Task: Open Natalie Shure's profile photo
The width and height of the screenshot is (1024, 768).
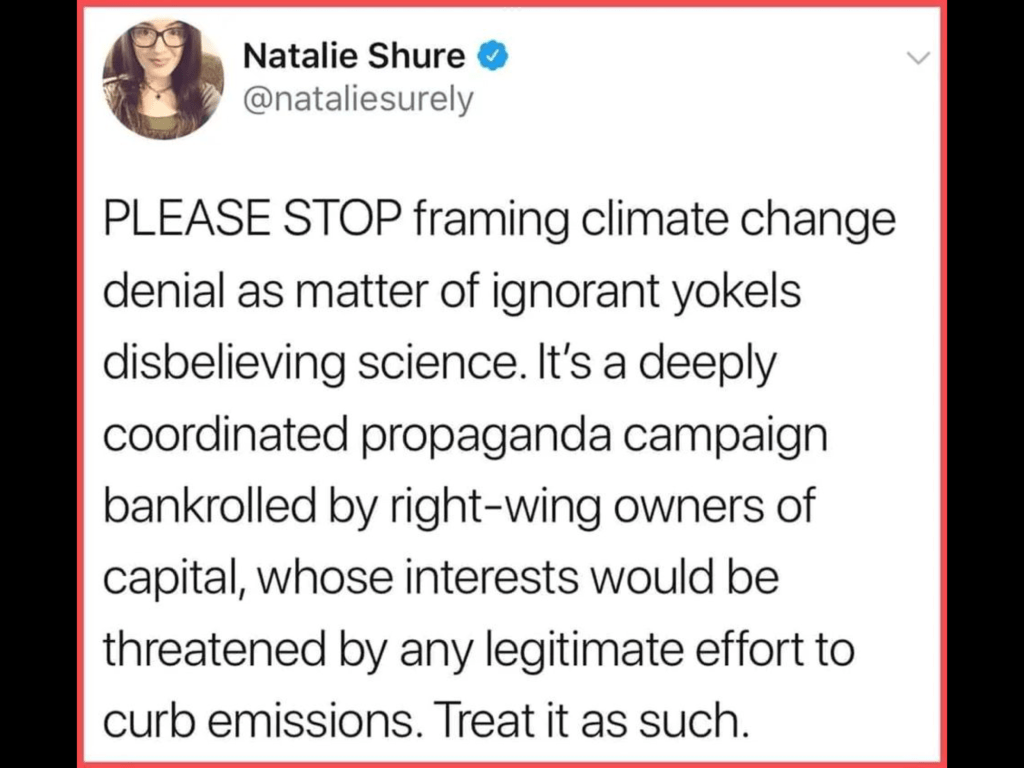Action: (x=161, y=77)
